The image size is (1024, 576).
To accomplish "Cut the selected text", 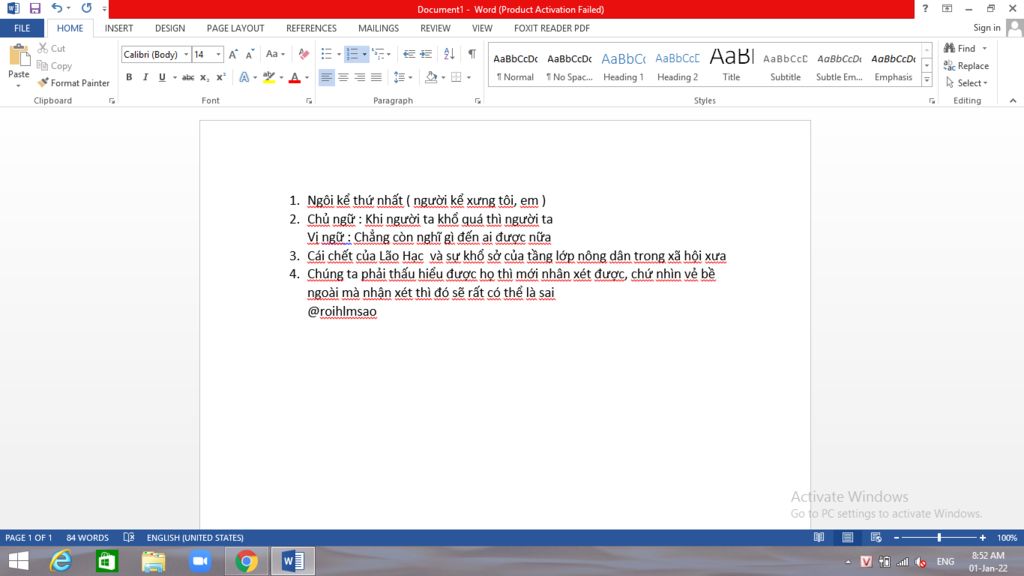I will pos(52,48).
